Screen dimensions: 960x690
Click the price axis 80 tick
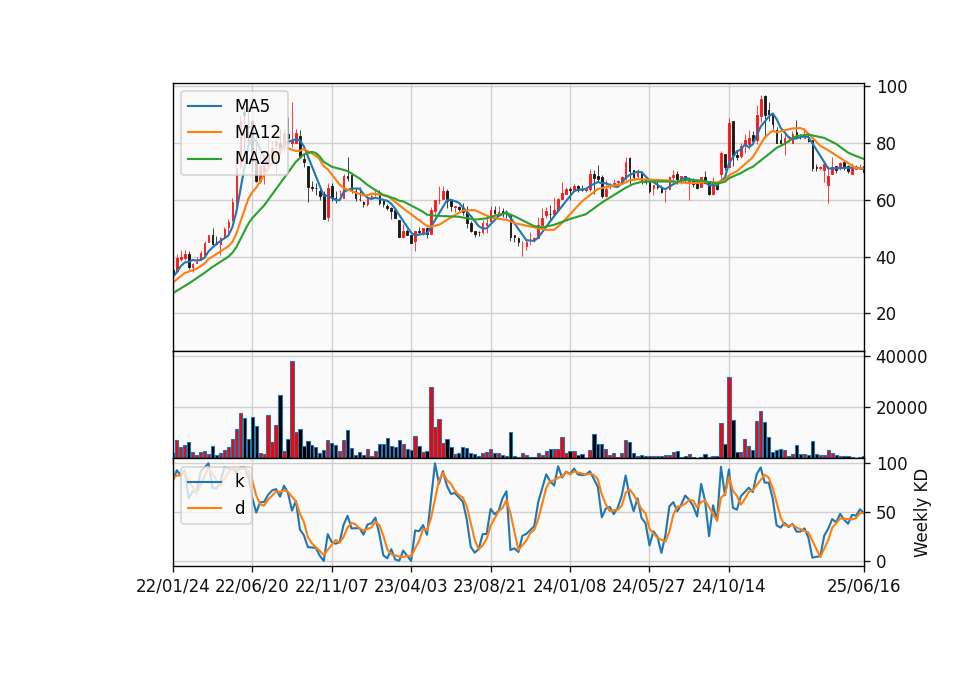click(x=886, y=144)
